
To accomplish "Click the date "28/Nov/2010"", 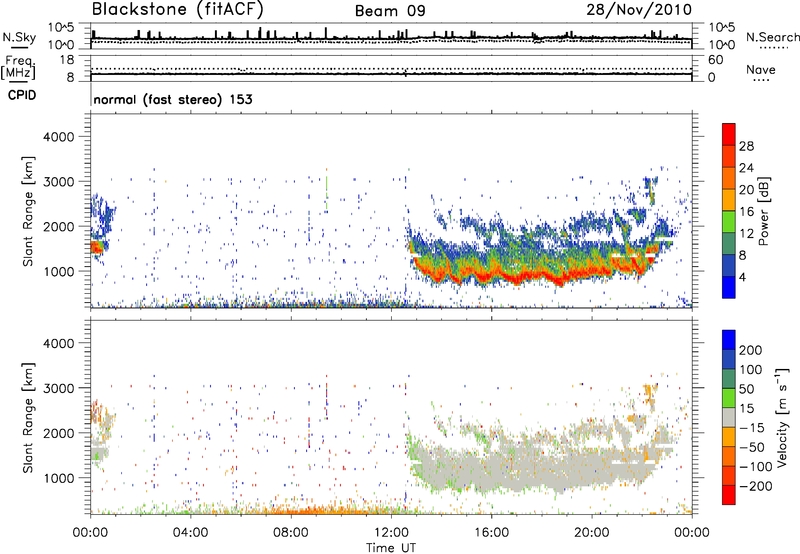I will pos(639,10).
